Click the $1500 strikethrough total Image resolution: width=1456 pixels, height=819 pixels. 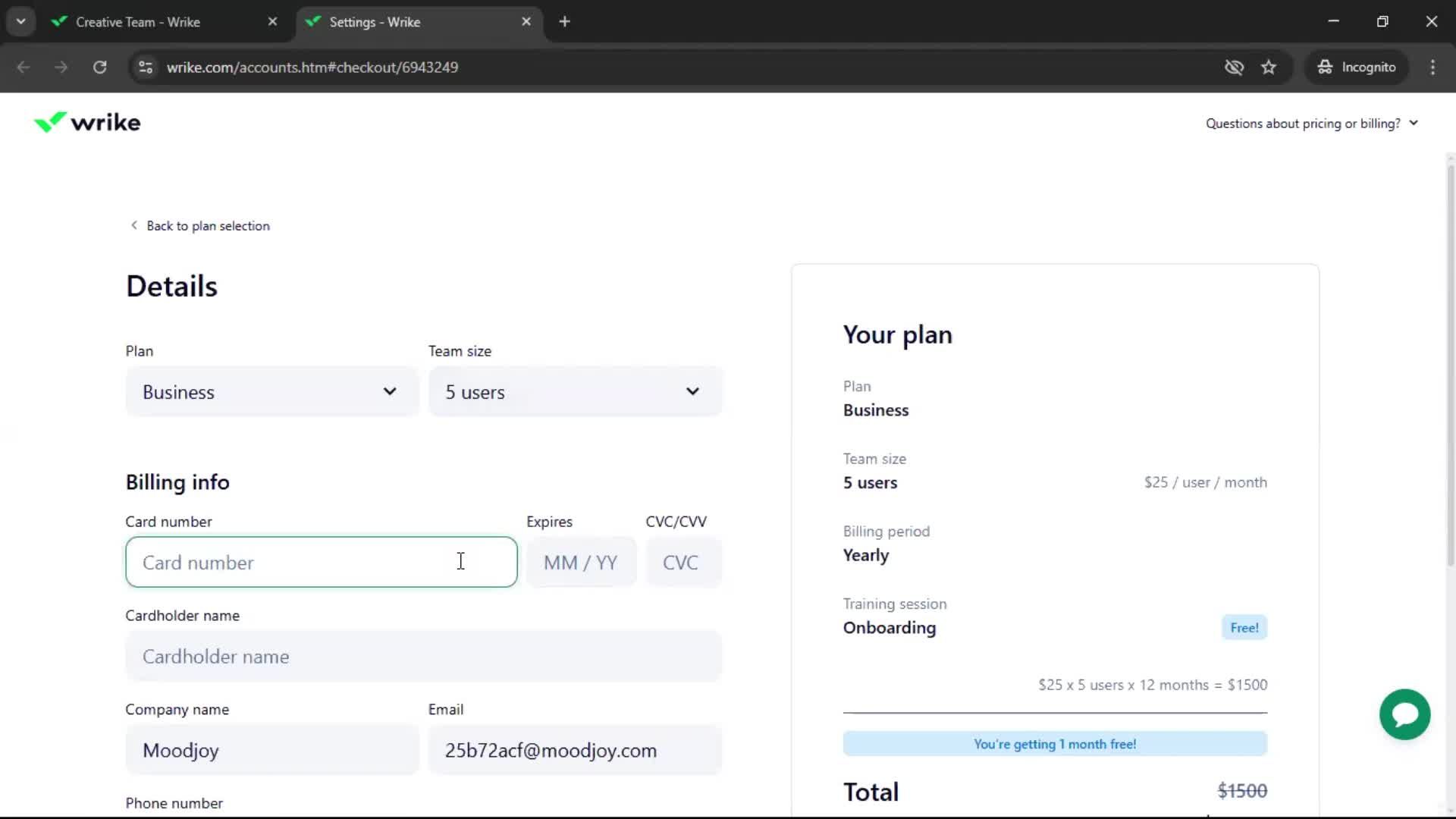[1242, 791]
